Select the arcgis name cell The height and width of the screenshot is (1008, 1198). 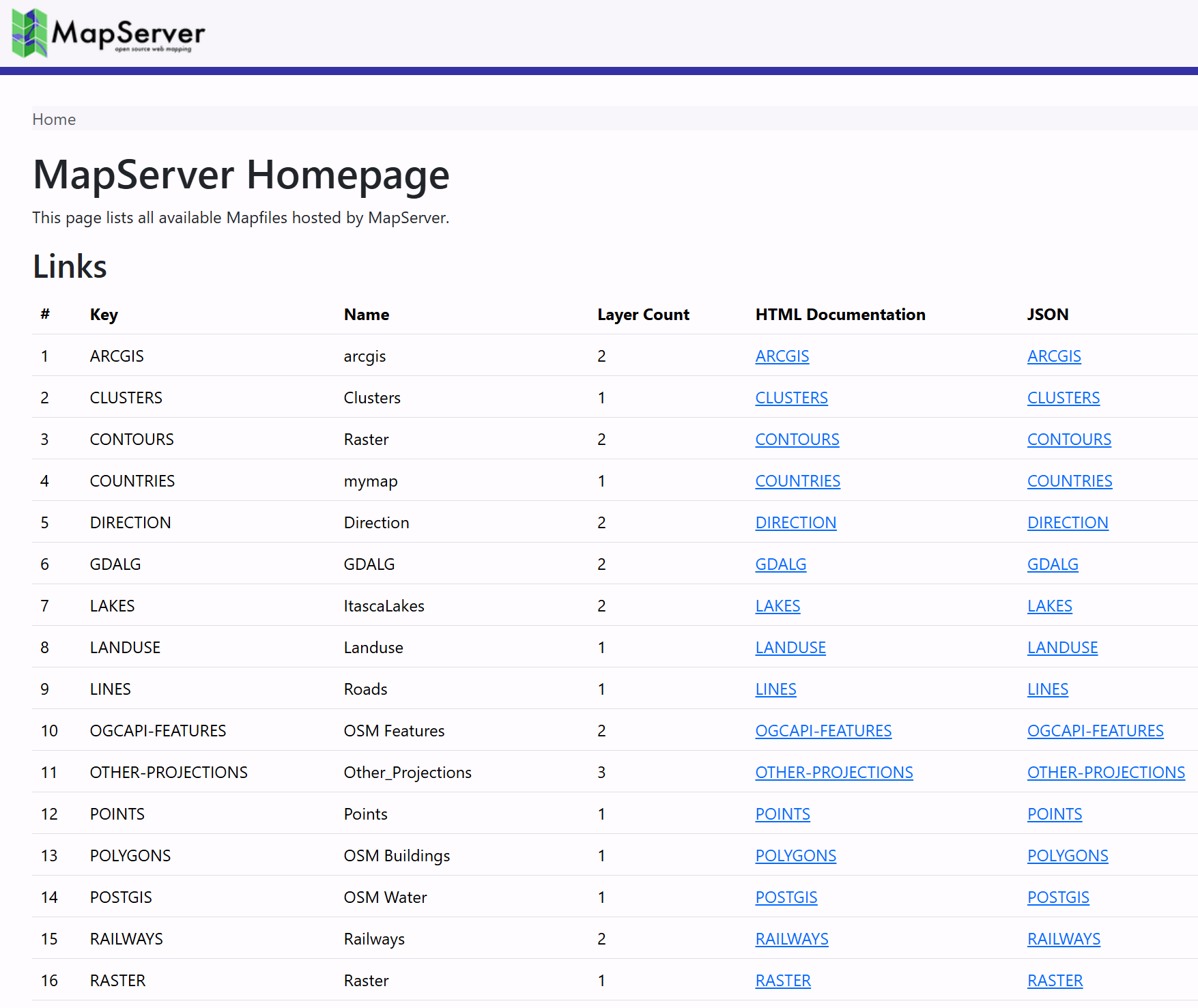click(365, 356)
